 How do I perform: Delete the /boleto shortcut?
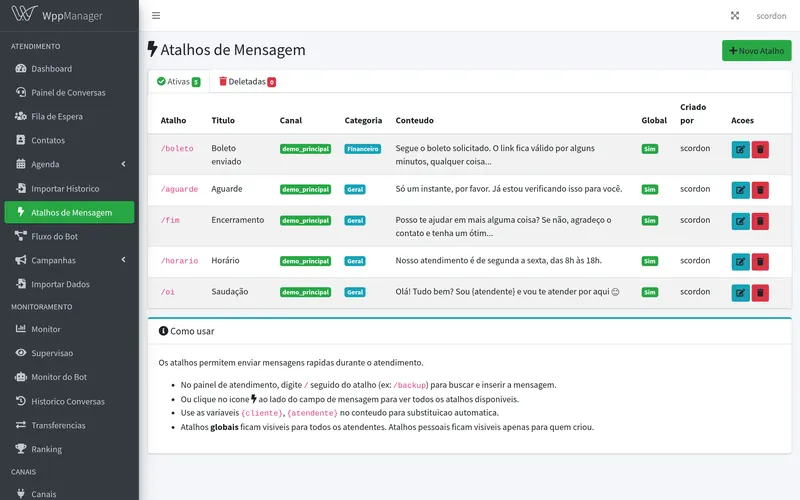click(760, 149)
